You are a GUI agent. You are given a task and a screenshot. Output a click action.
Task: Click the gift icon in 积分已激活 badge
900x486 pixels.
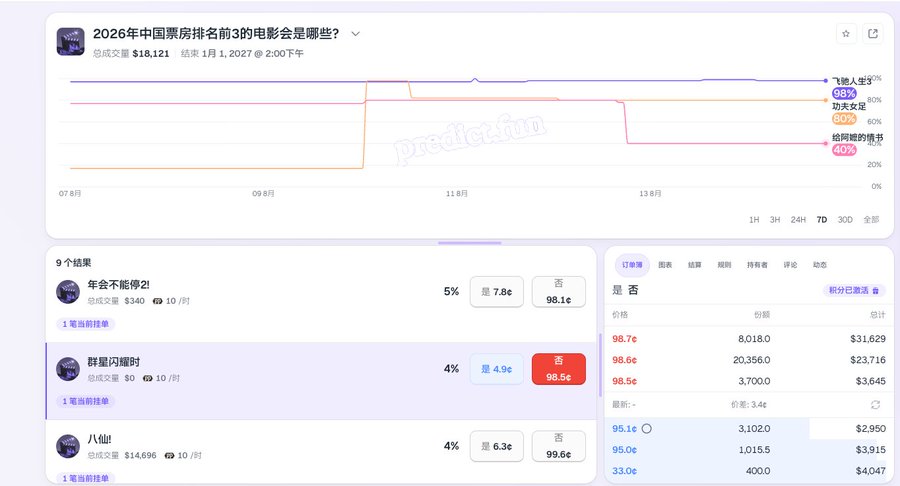point(875,291)
